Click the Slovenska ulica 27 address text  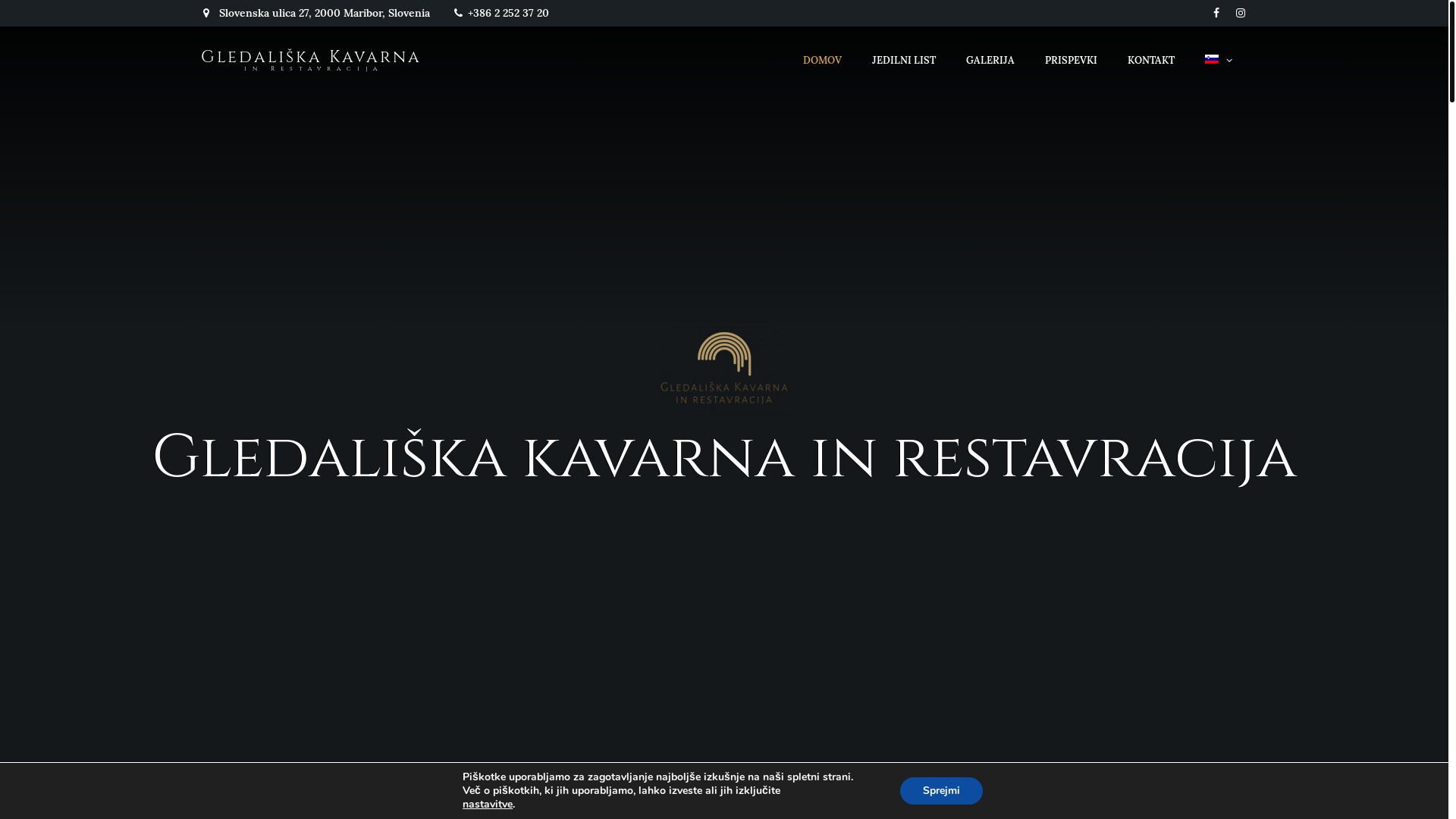tap(325, 13)
